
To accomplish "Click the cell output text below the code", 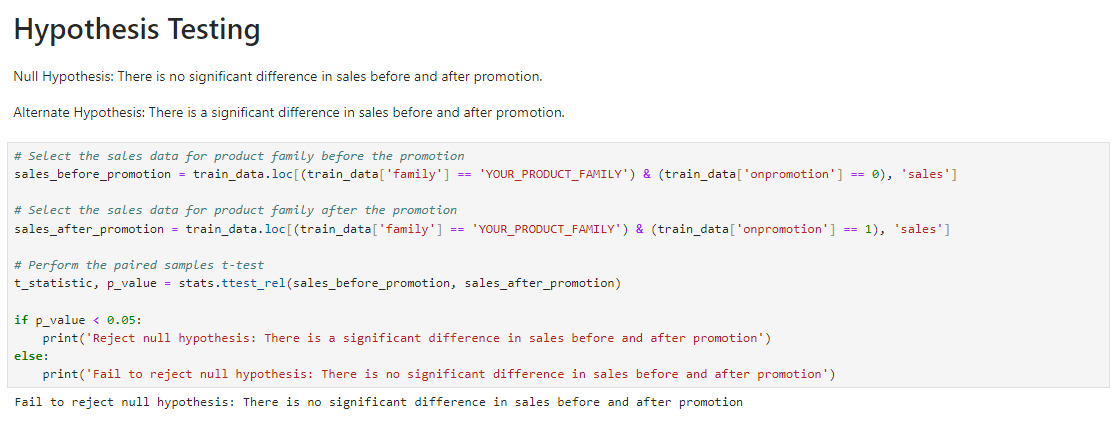I will click(x=379, y=402).
